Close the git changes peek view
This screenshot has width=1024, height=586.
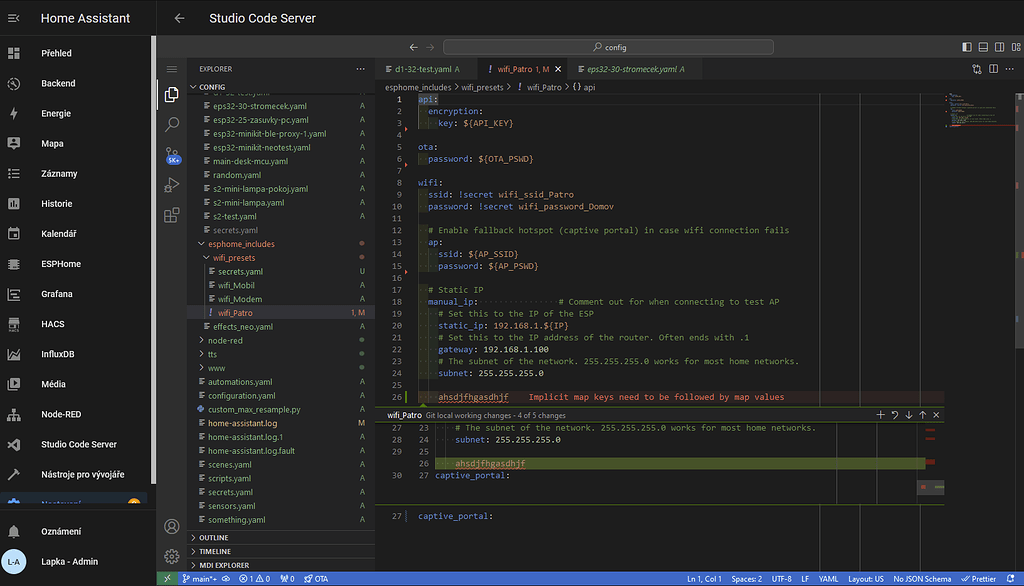pyautogui.click(x=936, y=415)
